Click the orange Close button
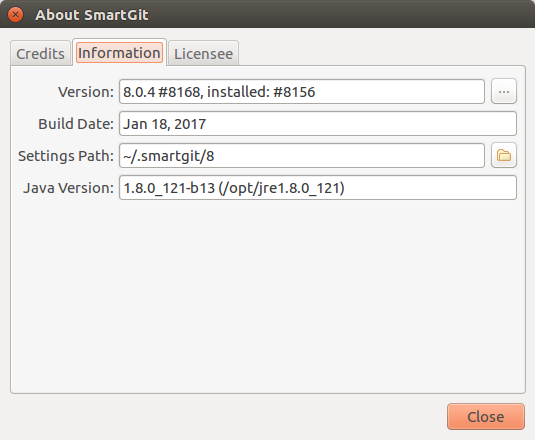Viewport: 535px width, 440px height. 486,416
